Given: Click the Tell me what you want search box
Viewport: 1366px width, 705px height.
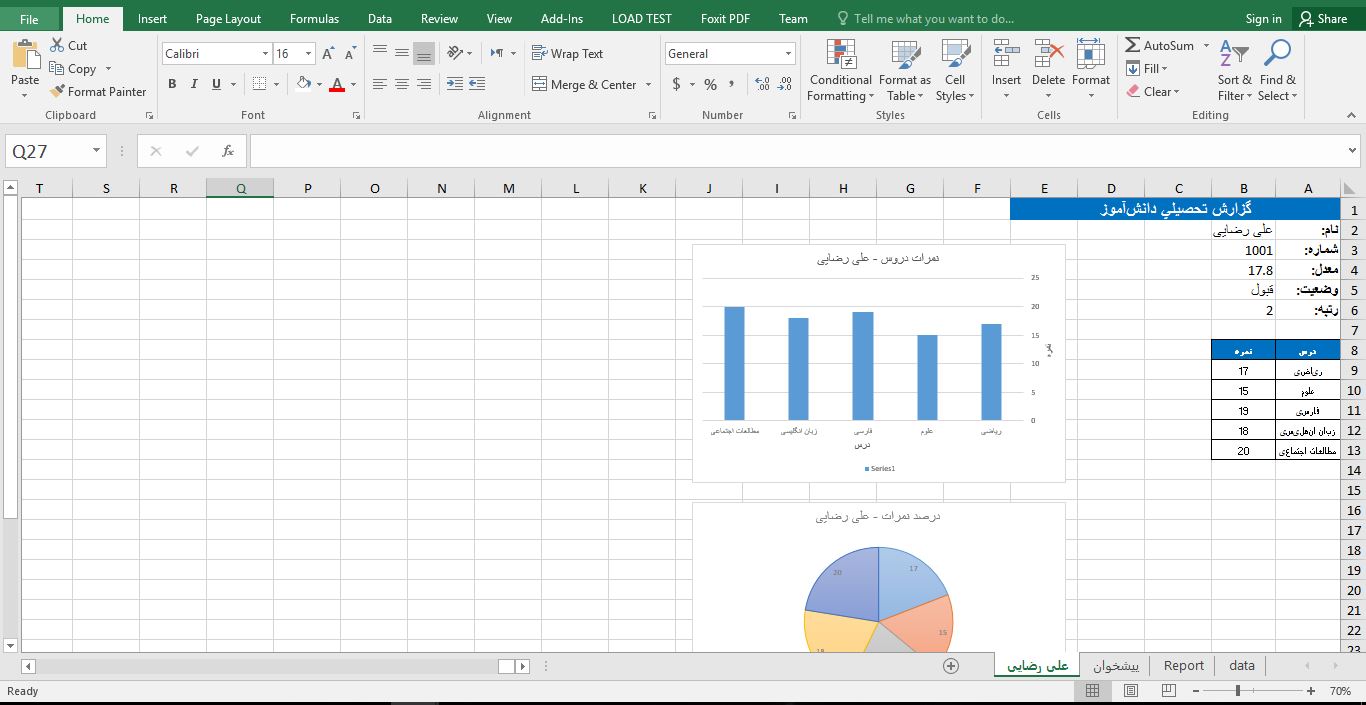Looking at the screenshot, I should tap(925, 18).
